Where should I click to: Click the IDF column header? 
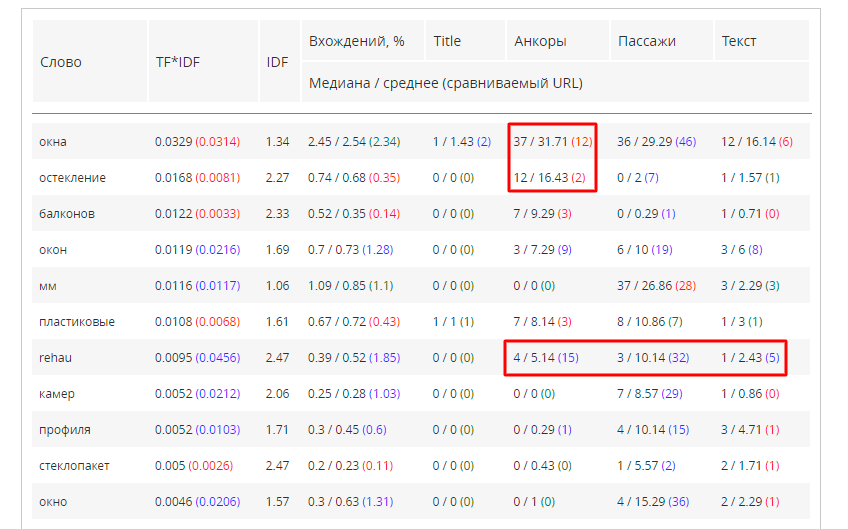pyautogui.click(x=280, y=61)
